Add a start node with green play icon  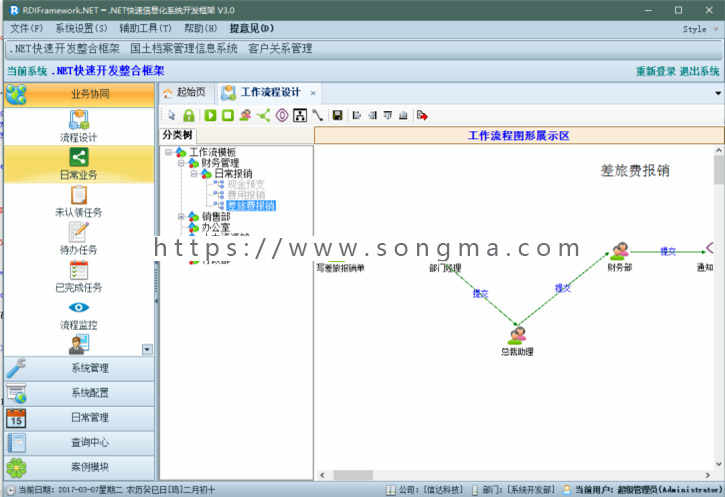(x=210, y=115)
